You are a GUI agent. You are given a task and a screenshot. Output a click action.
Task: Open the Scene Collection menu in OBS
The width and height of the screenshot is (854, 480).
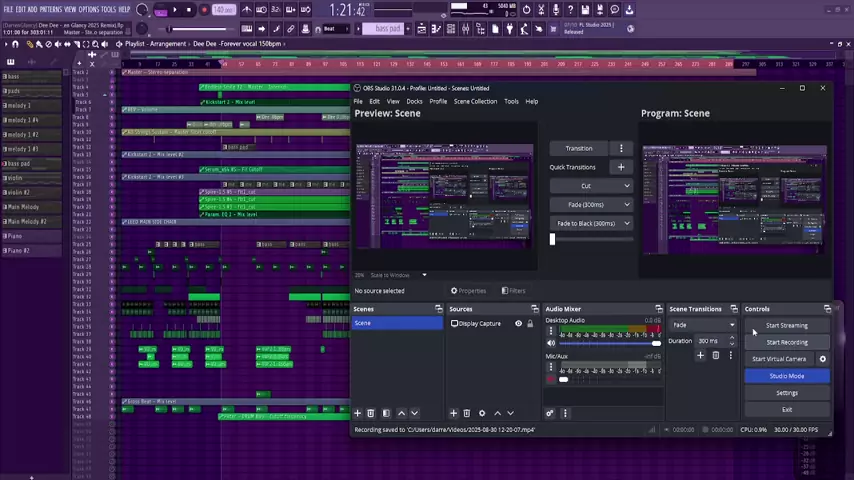tap(475, 101)
